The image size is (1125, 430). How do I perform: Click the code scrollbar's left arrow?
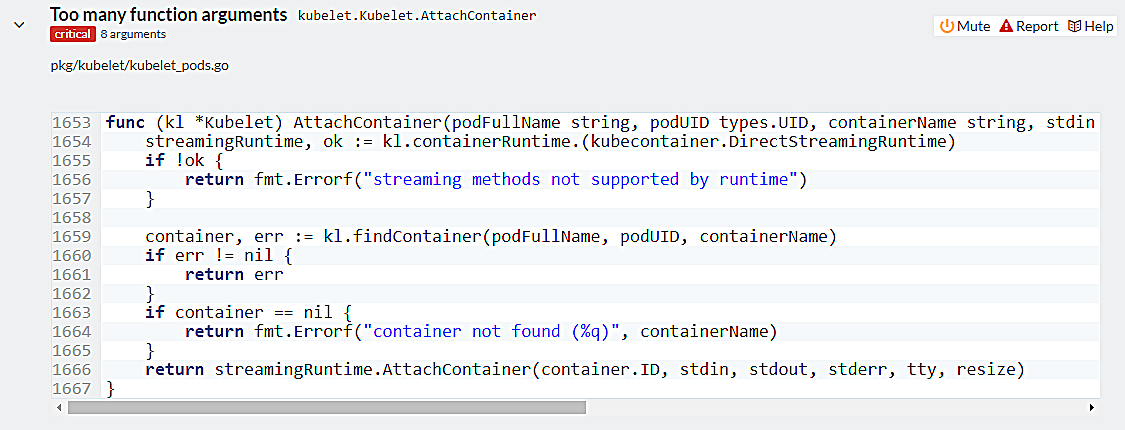(x=60, y=407)
